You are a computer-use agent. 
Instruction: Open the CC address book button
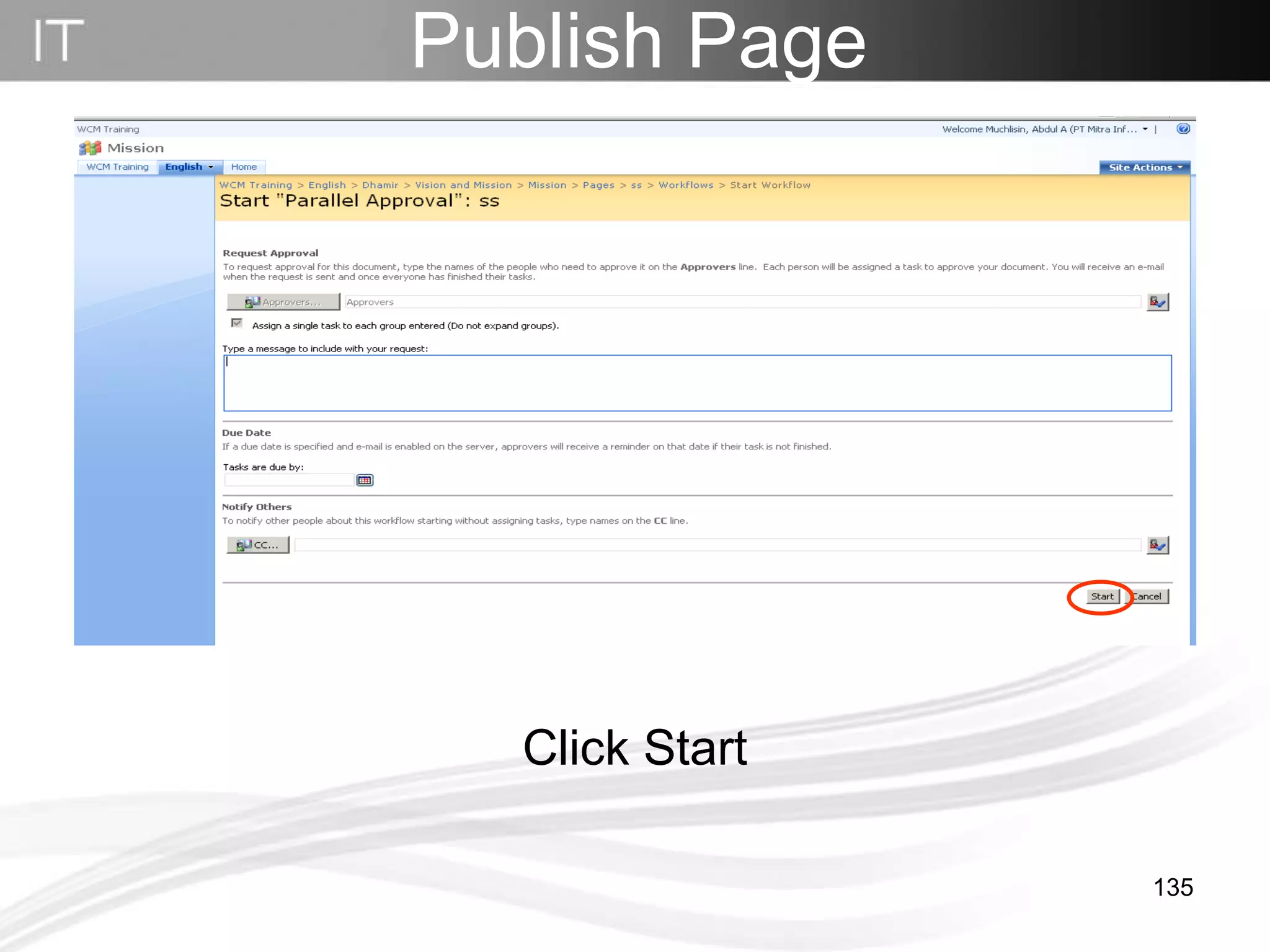coord(258,545)
